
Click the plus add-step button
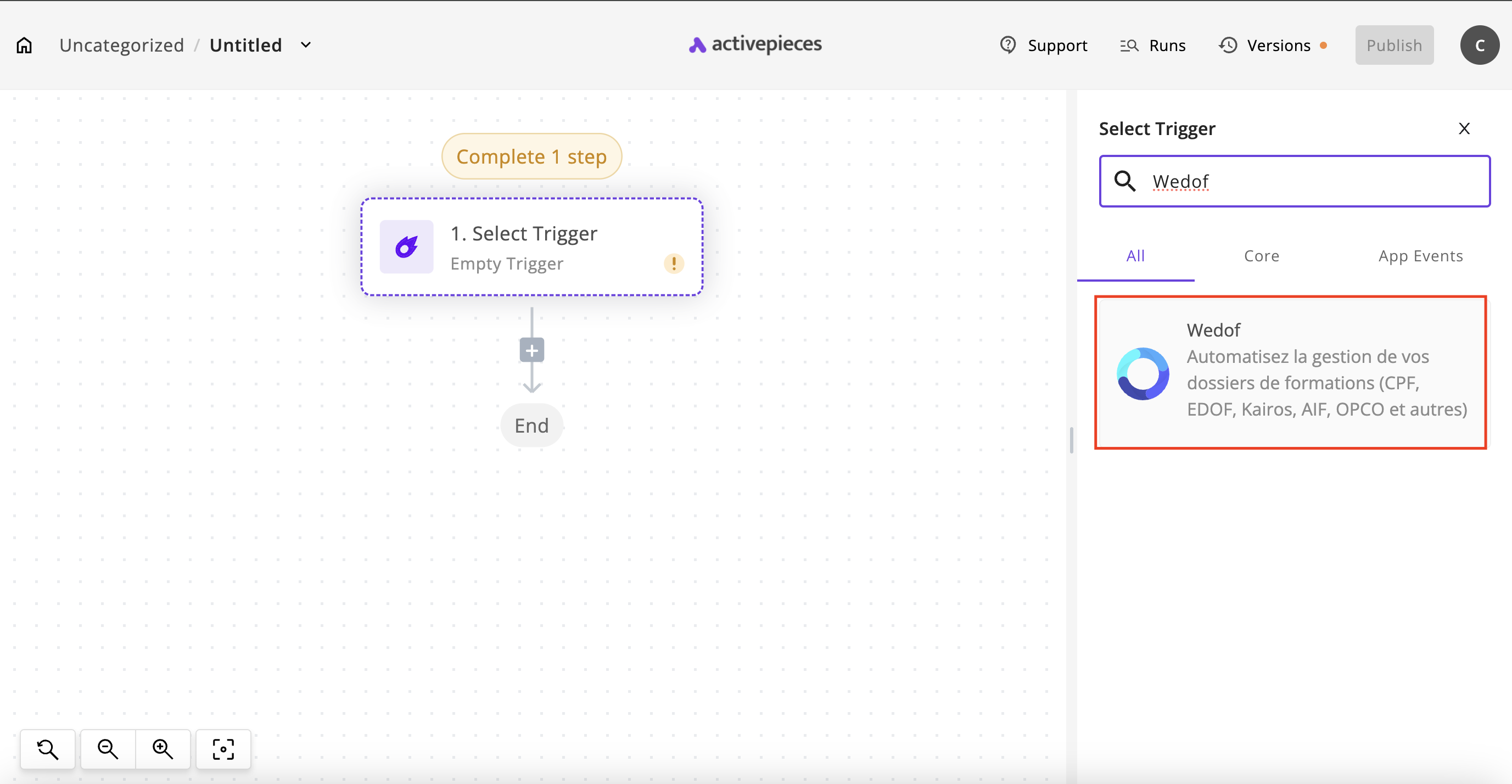(x=532, y=350)
